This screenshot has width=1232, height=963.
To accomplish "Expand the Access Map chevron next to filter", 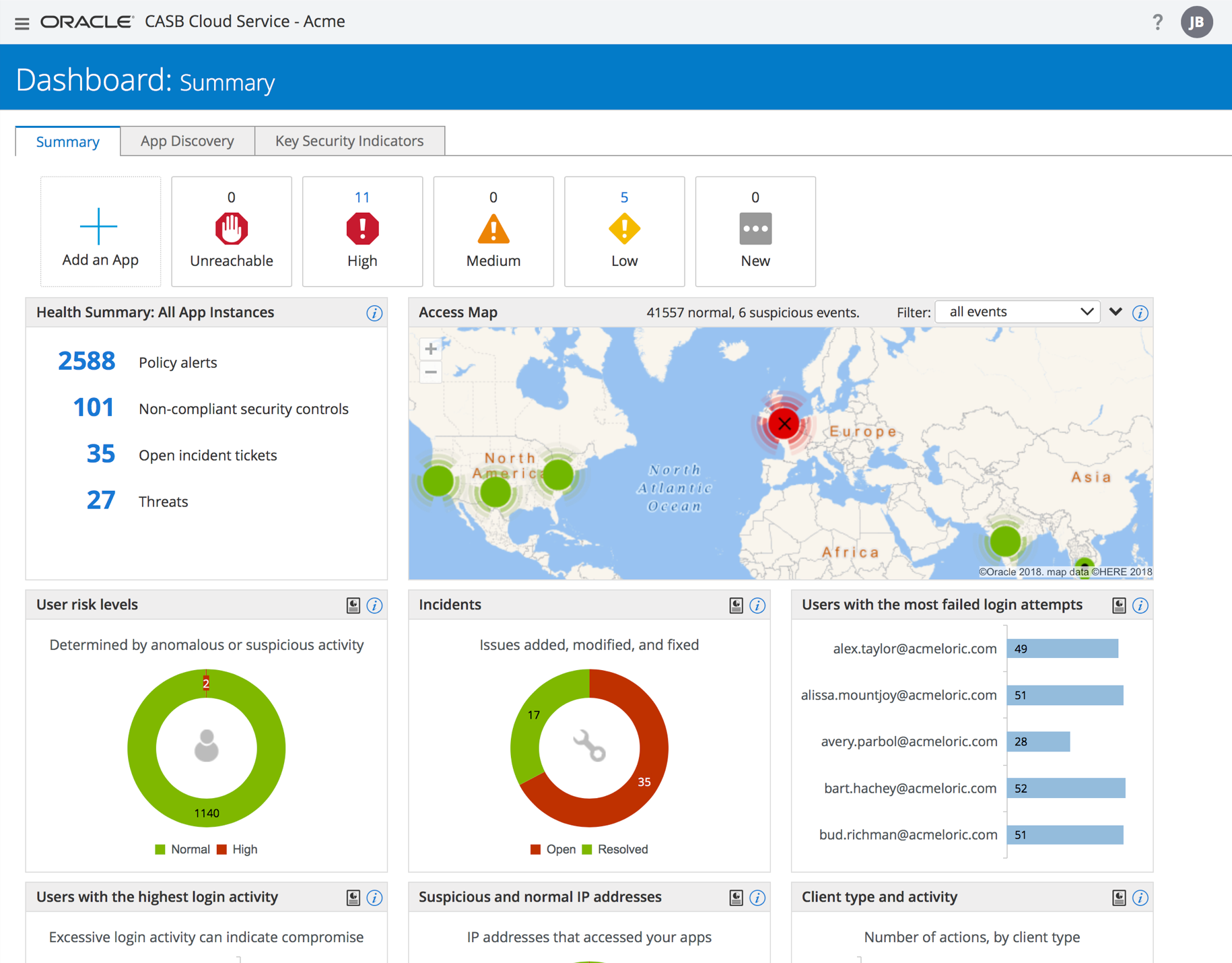I will pyautogui.click(x=1116, y=312).
